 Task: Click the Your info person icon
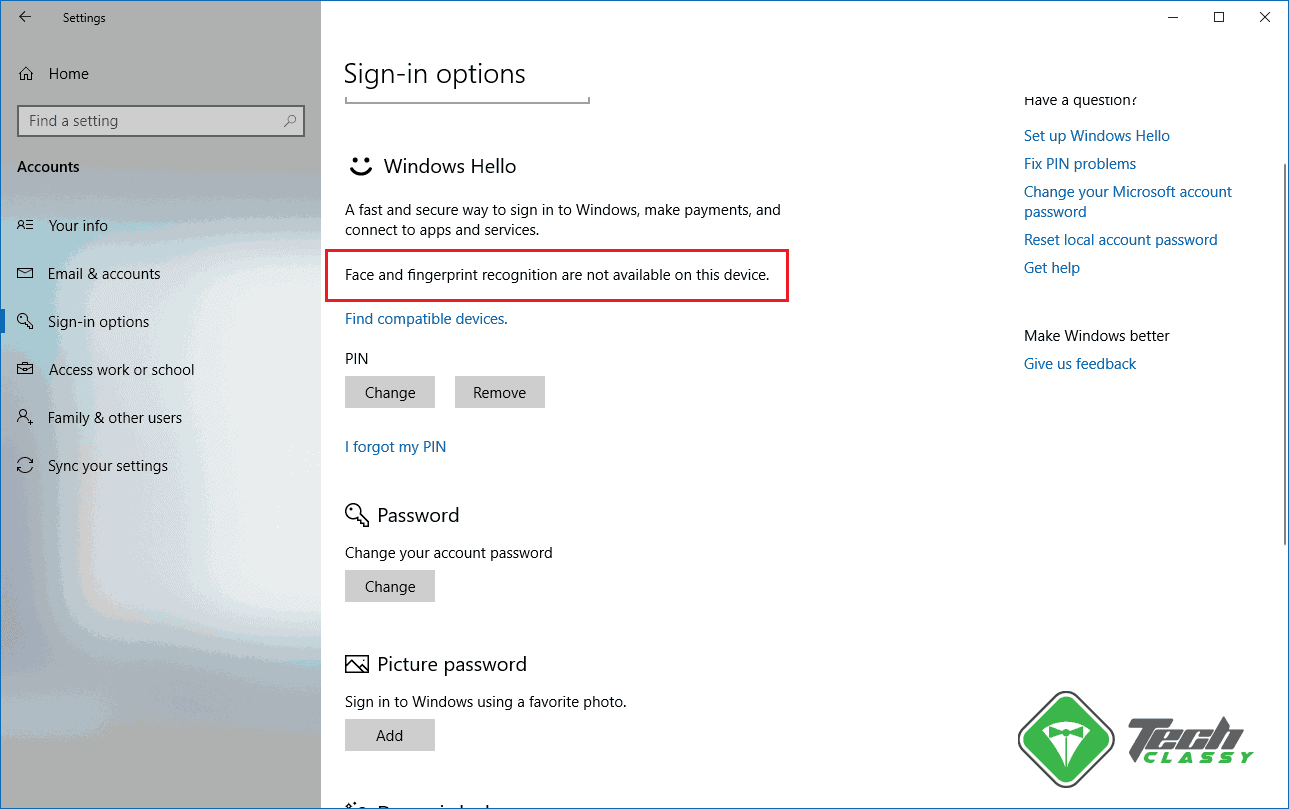point(25,225)
